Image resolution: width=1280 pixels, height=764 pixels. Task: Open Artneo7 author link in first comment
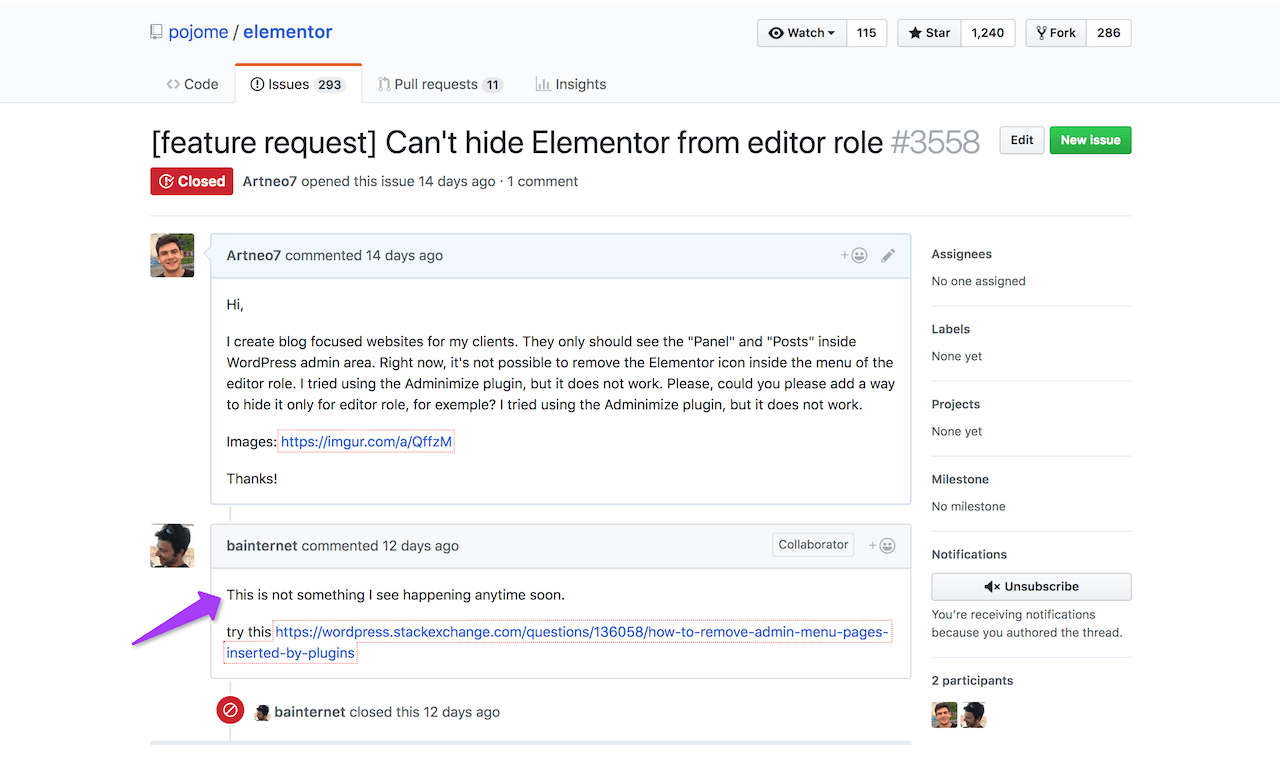tap(254, 255)
